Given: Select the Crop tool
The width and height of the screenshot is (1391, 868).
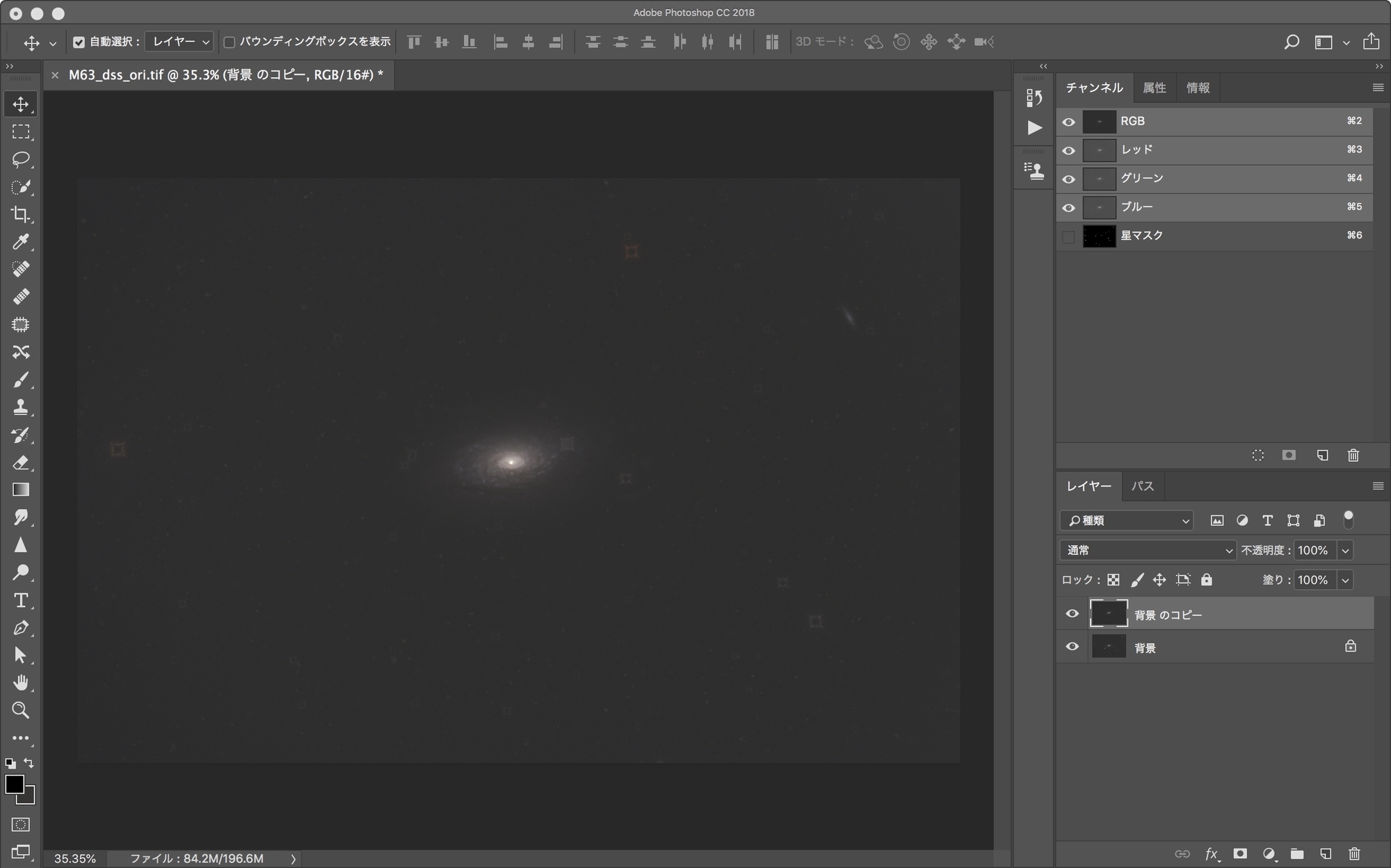Looking at the screenshot, I should tap(21, 215).
